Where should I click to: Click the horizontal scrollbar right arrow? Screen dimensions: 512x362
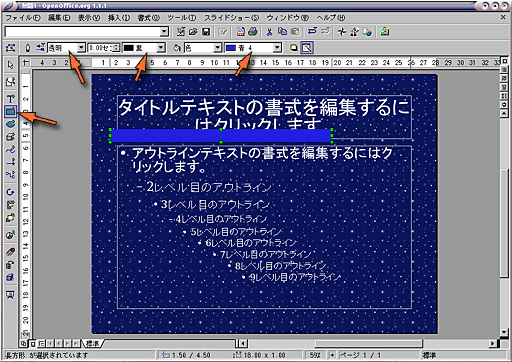click(493, 343)
